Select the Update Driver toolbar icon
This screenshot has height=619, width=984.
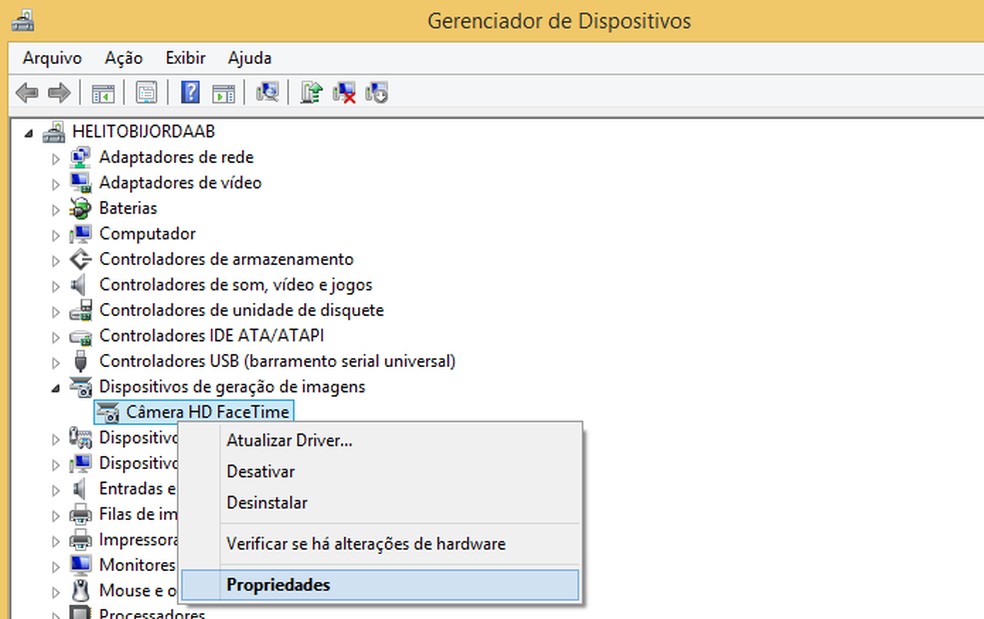311,92
